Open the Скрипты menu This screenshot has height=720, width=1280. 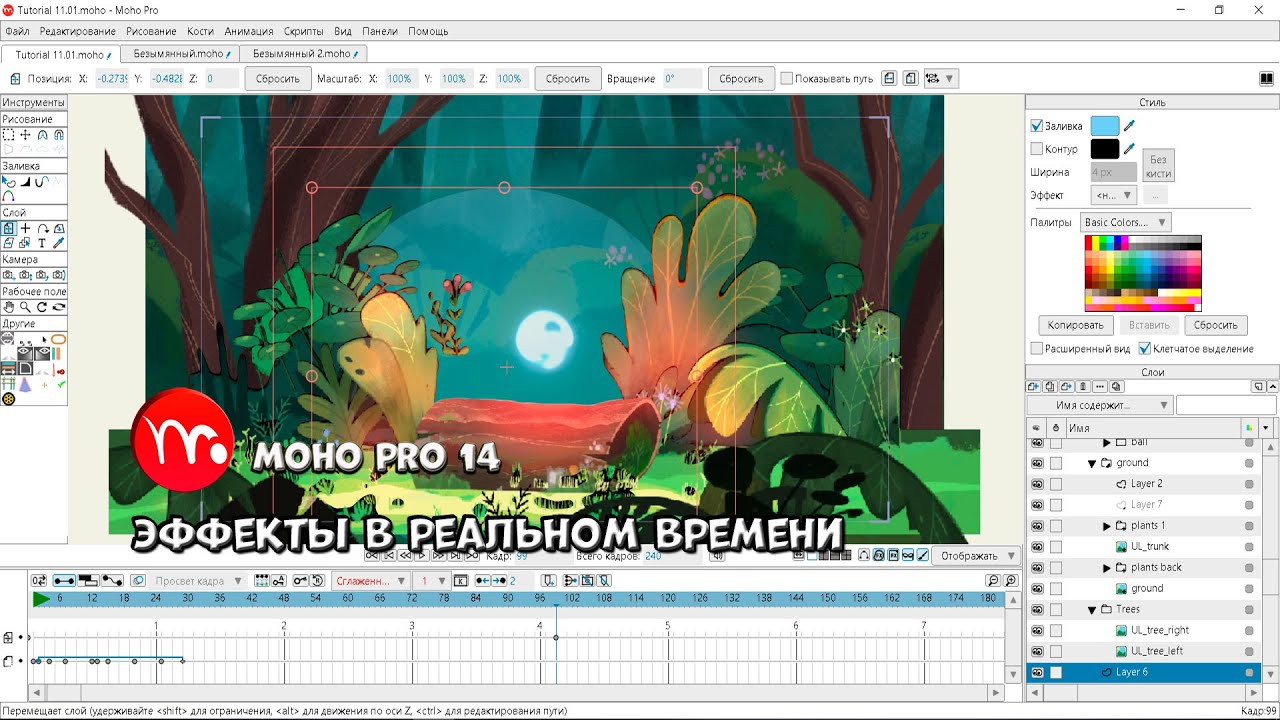click(303, 31)
